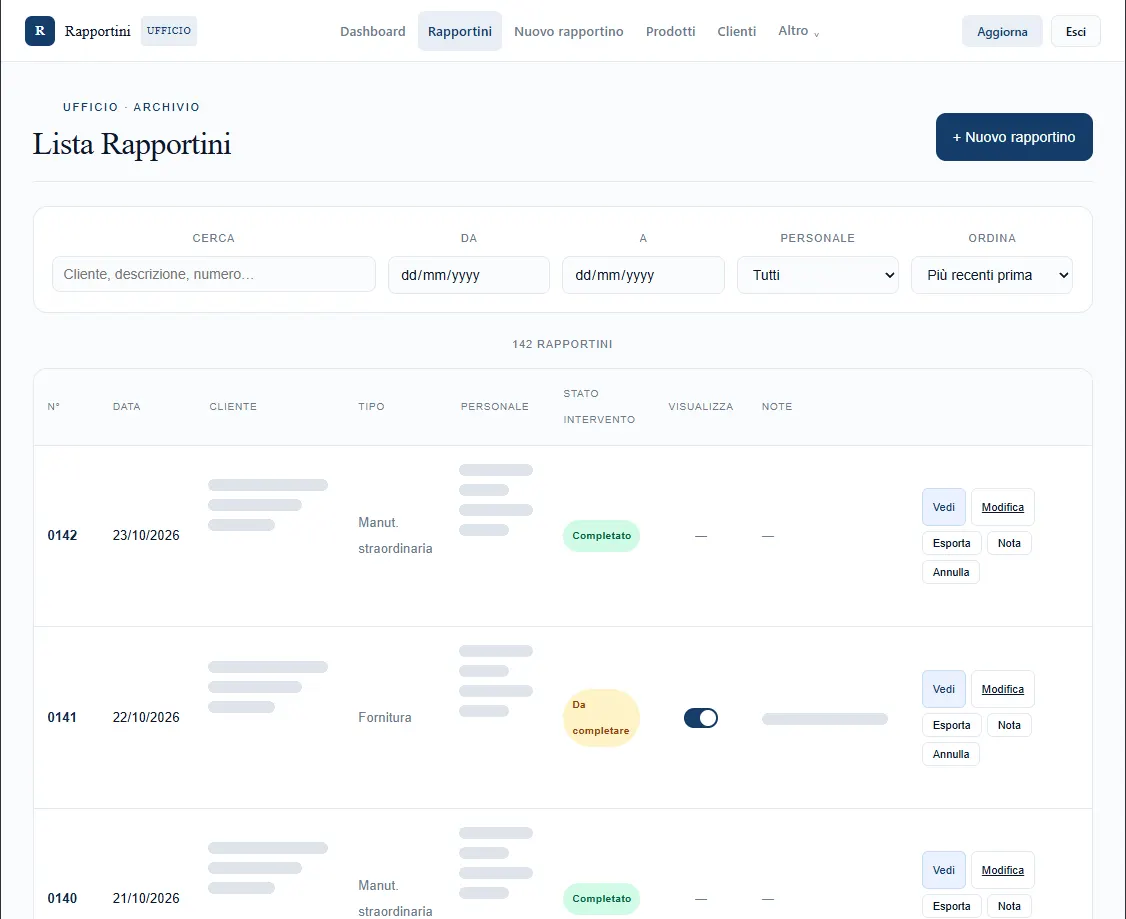Click Esporta for report 0141
1126x919 pixels.
pos(951,725)
